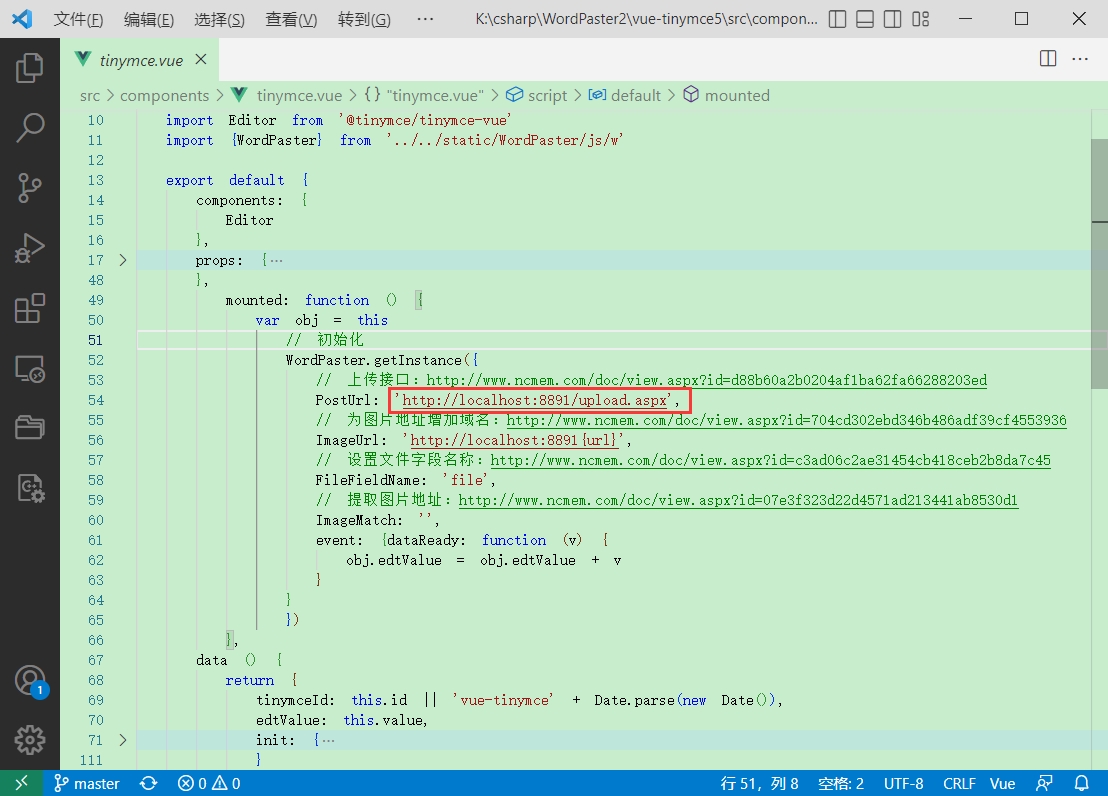Open the Remote Explorer icon
Image resolution: width=1108 pixels, height=796 pixels.
[30, 370]
